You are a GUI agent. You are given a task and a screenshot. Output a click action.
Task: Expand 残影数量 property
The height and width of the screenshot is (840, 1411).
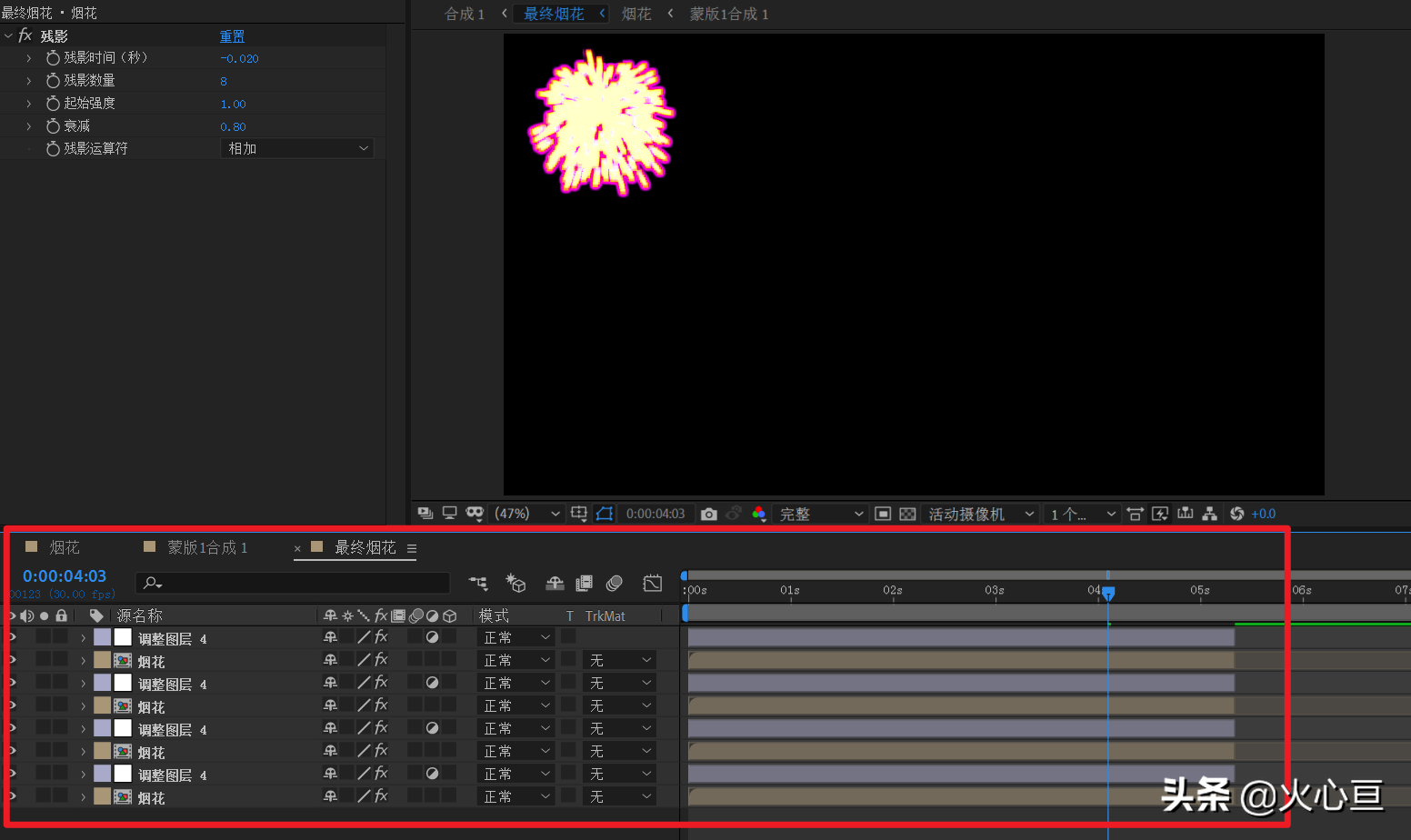coord(29,80)
